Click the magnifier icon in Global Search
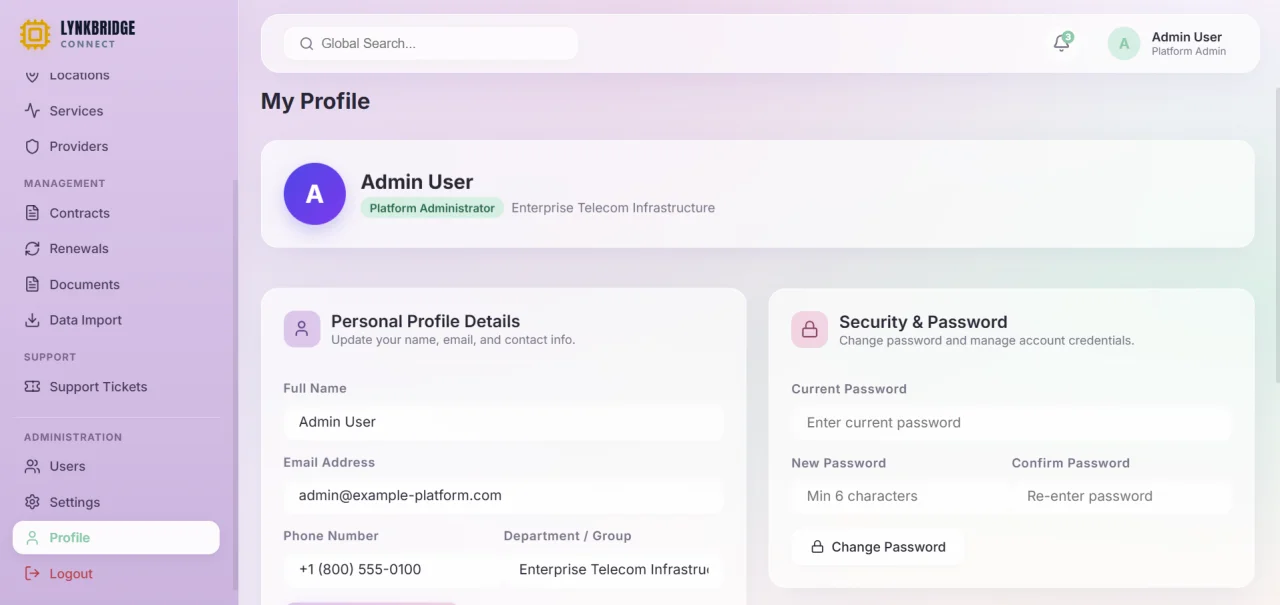This screenshot has height=605, width=1280. (x=306, y=43)
